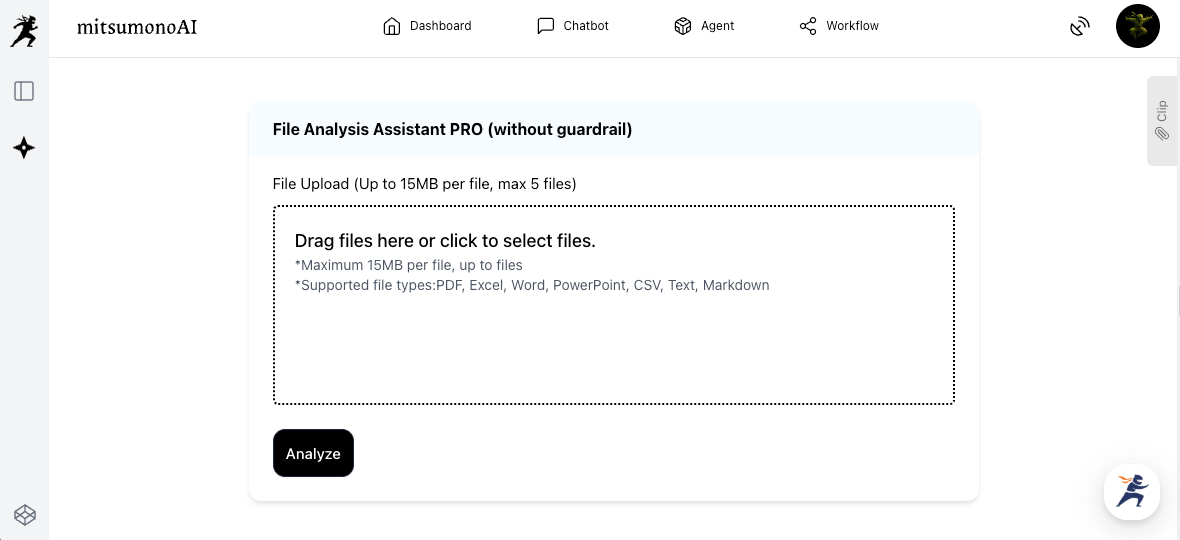Select the Agent text label
The height and width of the screenshot is (540, 1180).
point(717,26)
